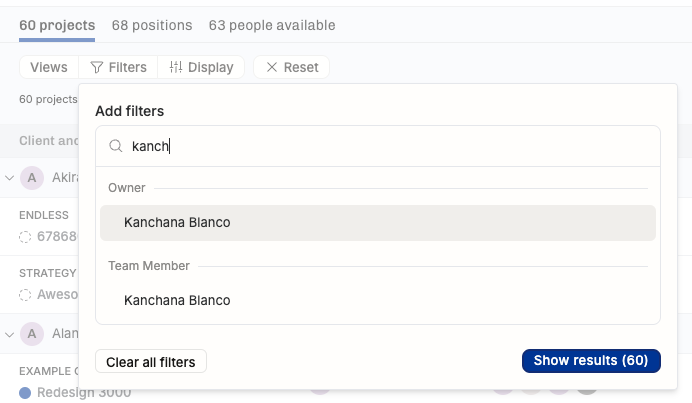
Task: Click the blue dot beside Redesign 3000
Action: [25, 392]
